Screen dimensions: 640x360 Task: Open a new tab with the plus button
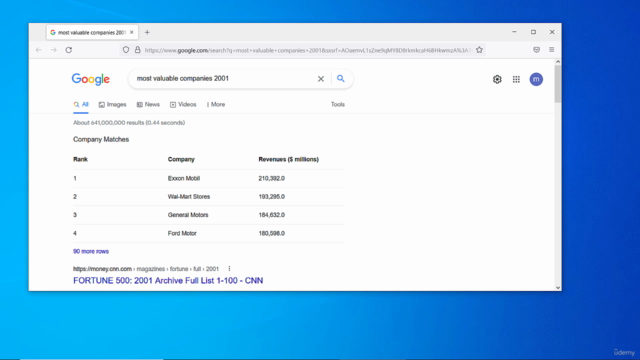pos(147,32)
